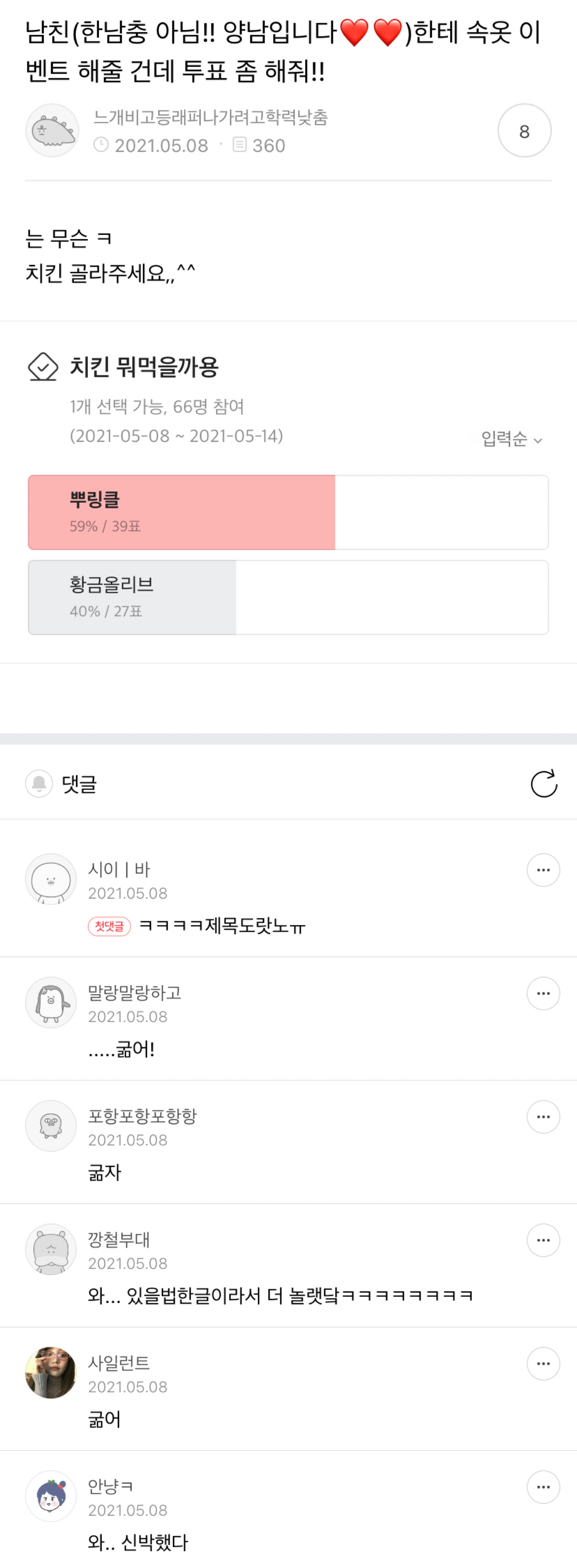Refresh the comments list
577x1568 pixels.
[x=544, y=783]
